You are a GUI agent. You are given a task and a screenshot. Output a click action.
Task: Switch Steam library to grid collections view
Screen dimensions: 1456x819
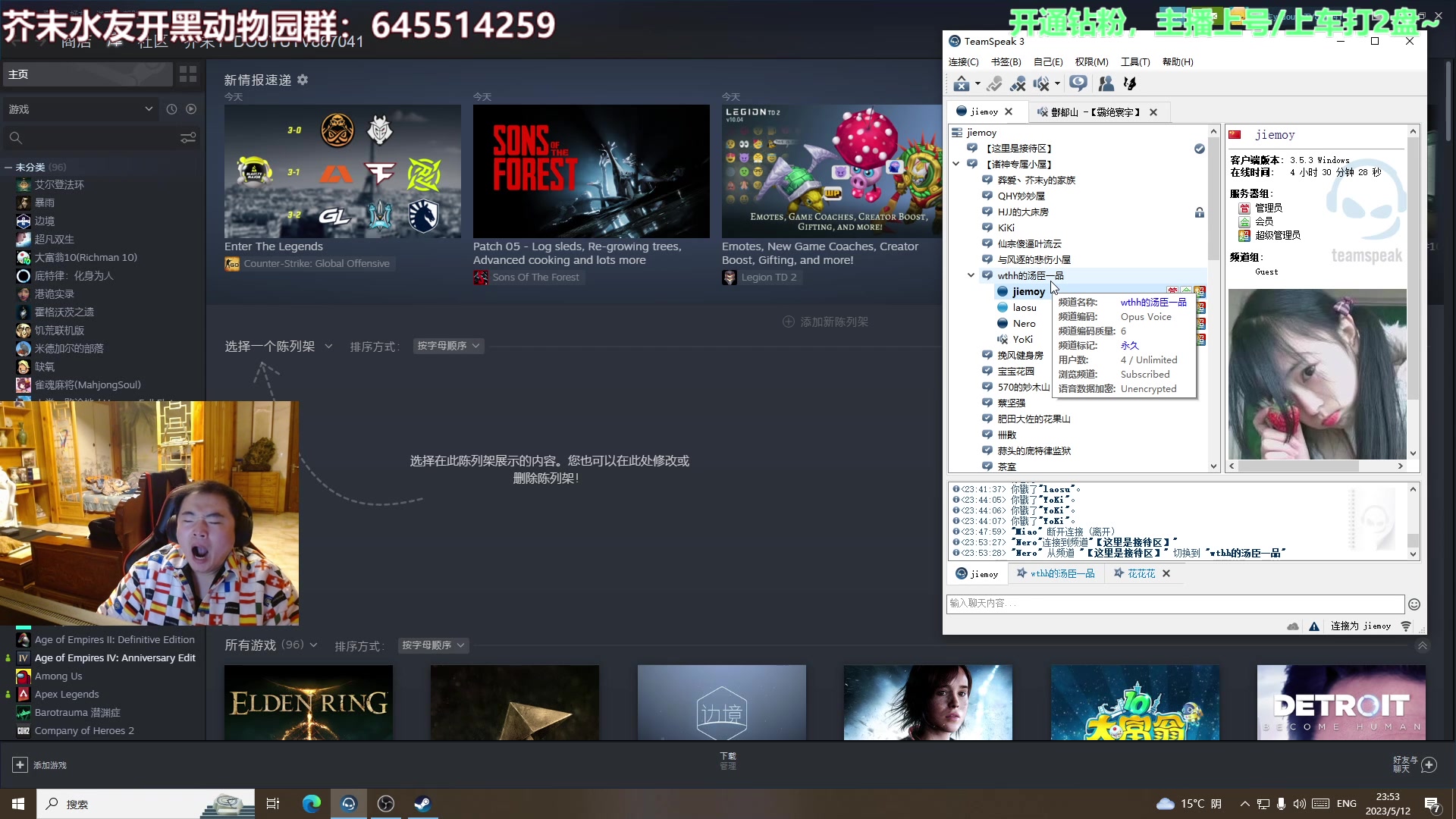click(x=188, y=74)
